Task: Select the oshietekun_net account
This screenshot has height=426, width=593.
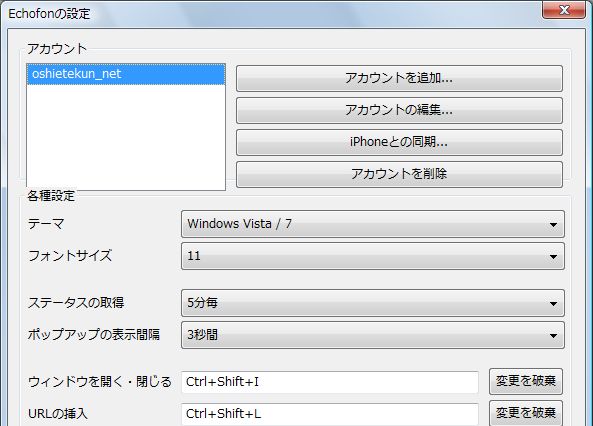Action: click(126, 74)
